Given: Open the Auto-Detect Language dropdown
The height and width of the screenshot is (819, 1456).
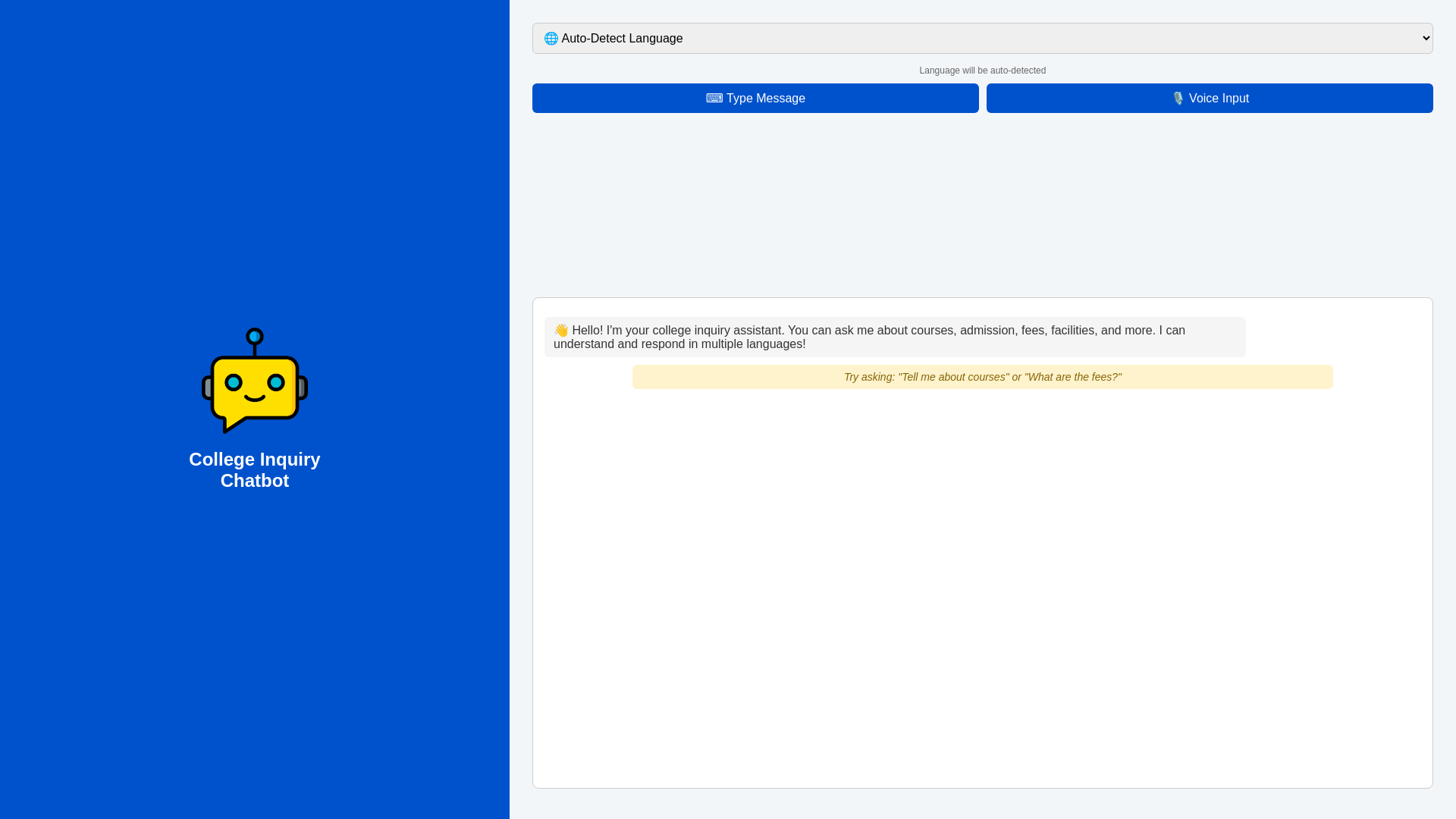Looking at the screenshot, I should pyautogui.click(x=982, y=38).
